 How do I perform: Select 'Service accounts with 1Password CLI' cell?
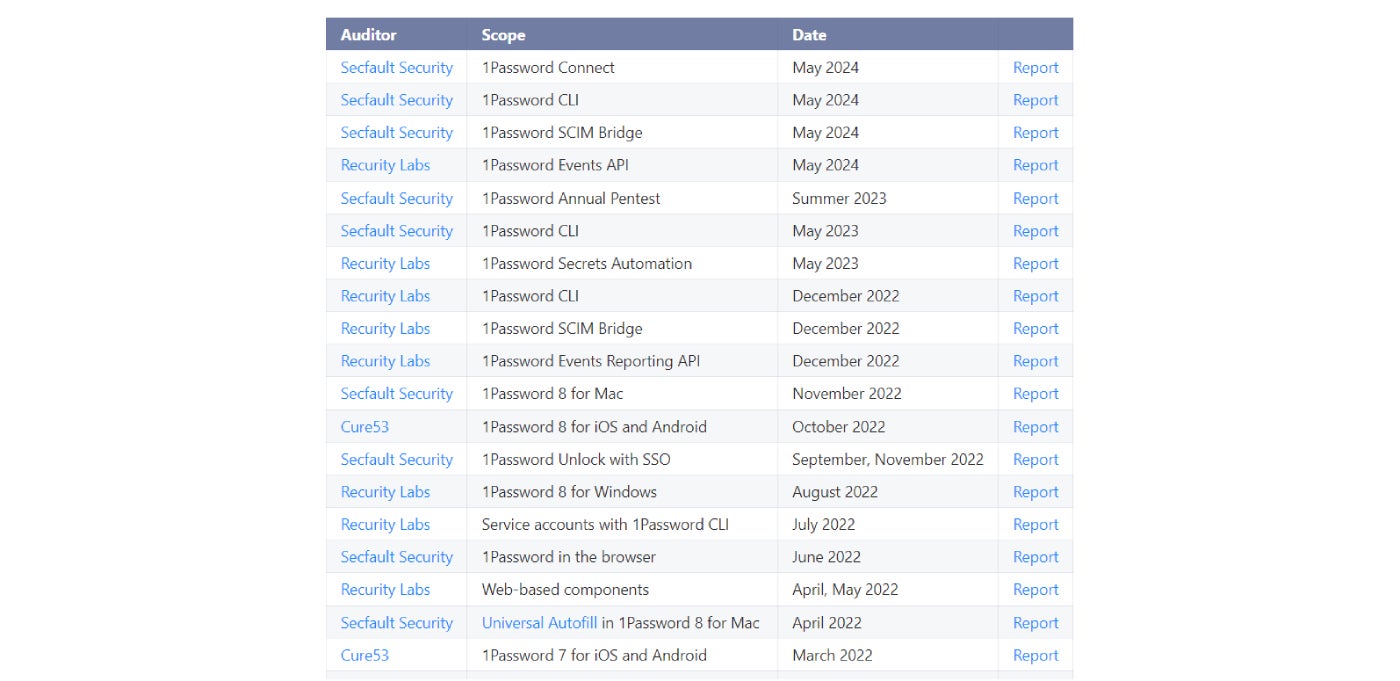[x=622, y=524]
